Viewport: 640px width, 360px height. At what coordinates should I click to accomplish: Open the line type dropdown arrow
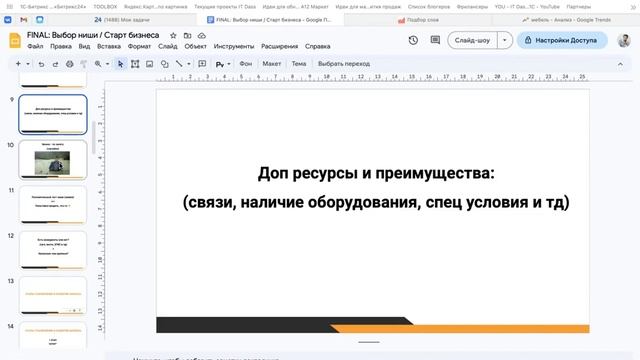point(189,64)
